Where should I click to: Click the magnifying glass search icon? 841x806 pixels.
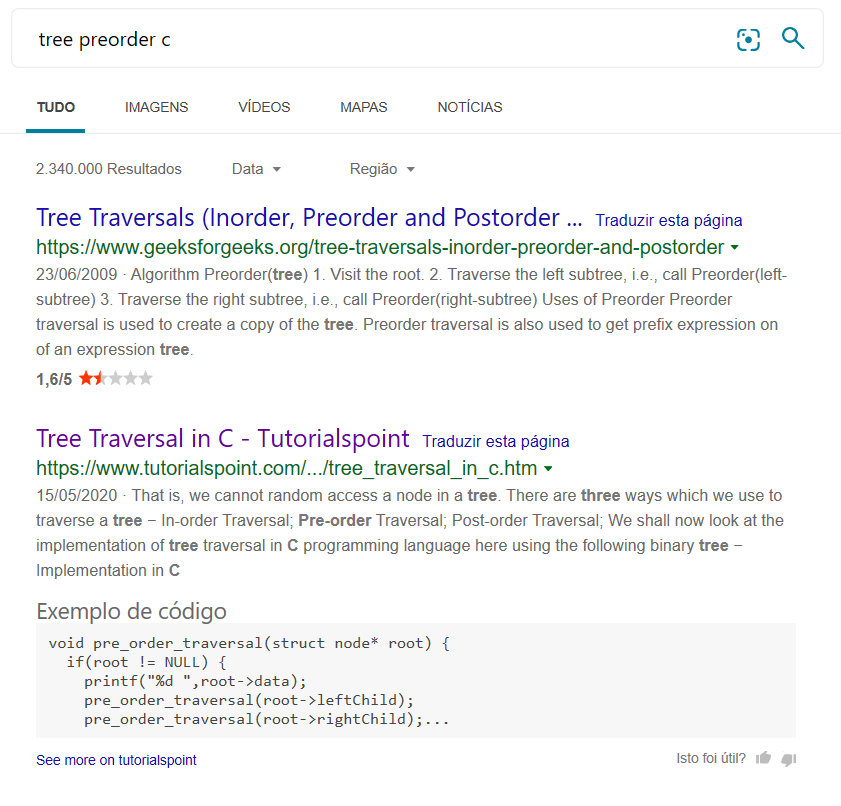point(793,39)
